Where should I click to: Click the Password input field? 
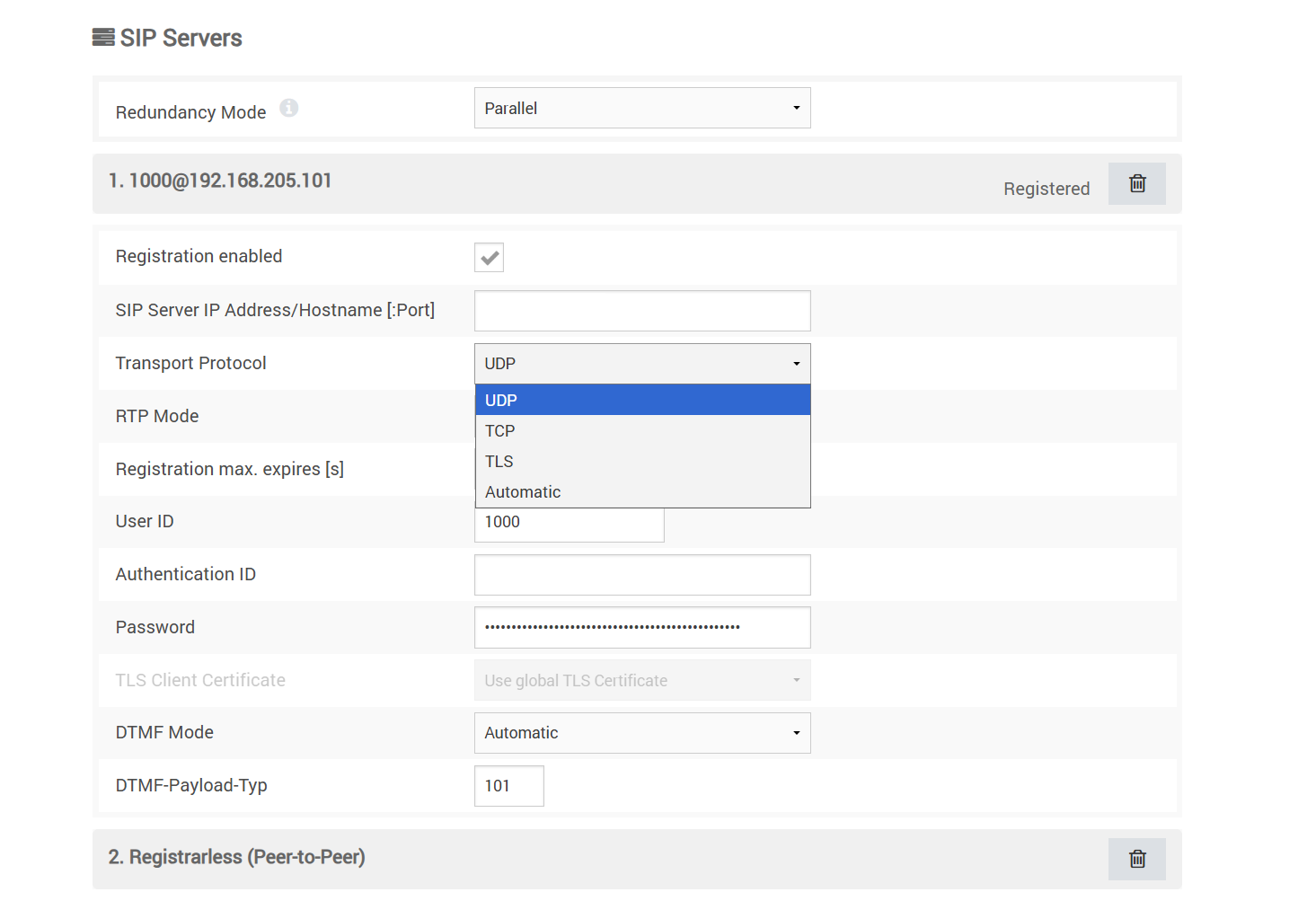[x=641, y=627]
